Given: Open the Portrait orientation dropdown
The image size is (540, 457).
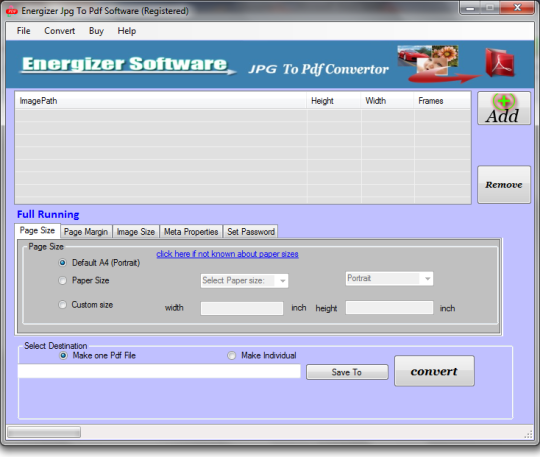Looking at the screenshot, I should tap(389, 279).
